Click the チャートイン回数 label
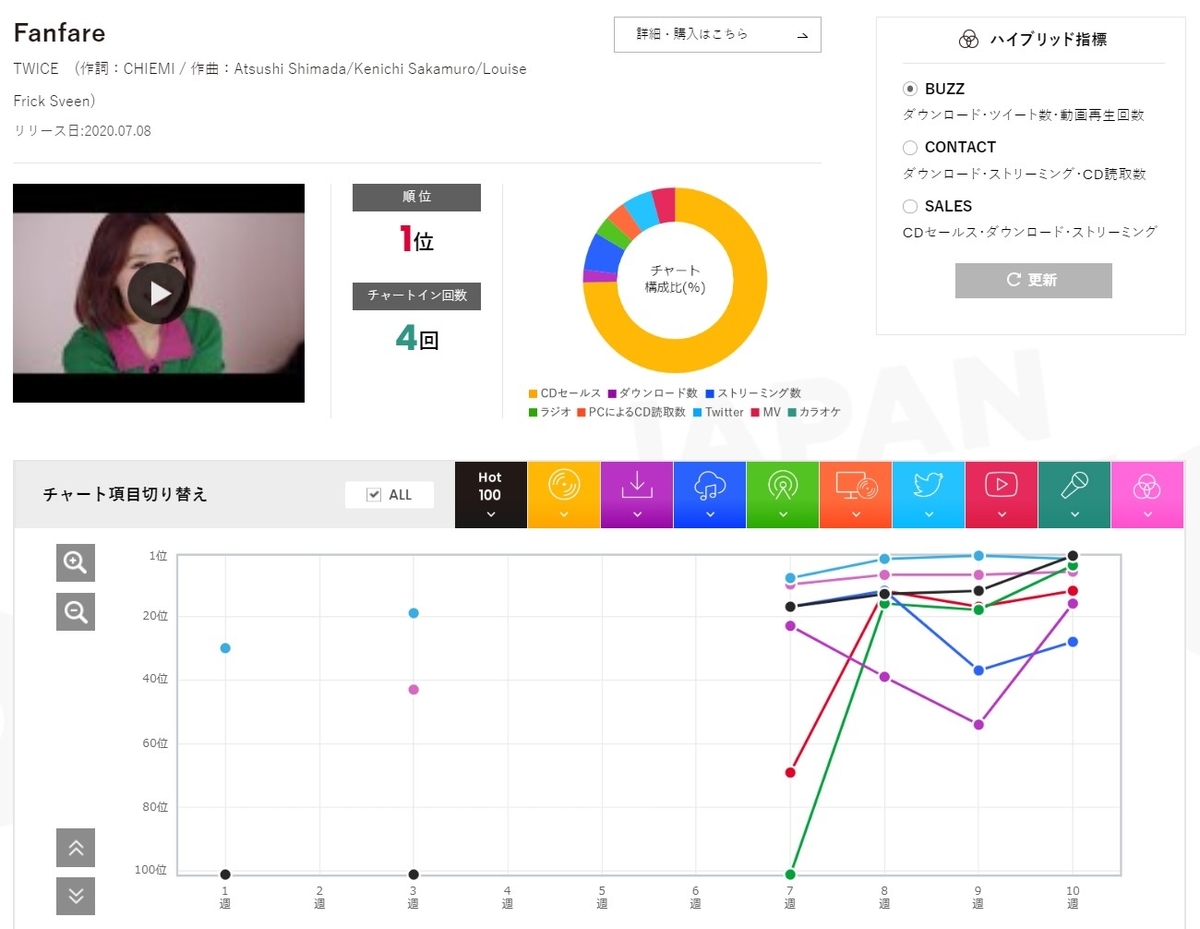 pos(416,296)
